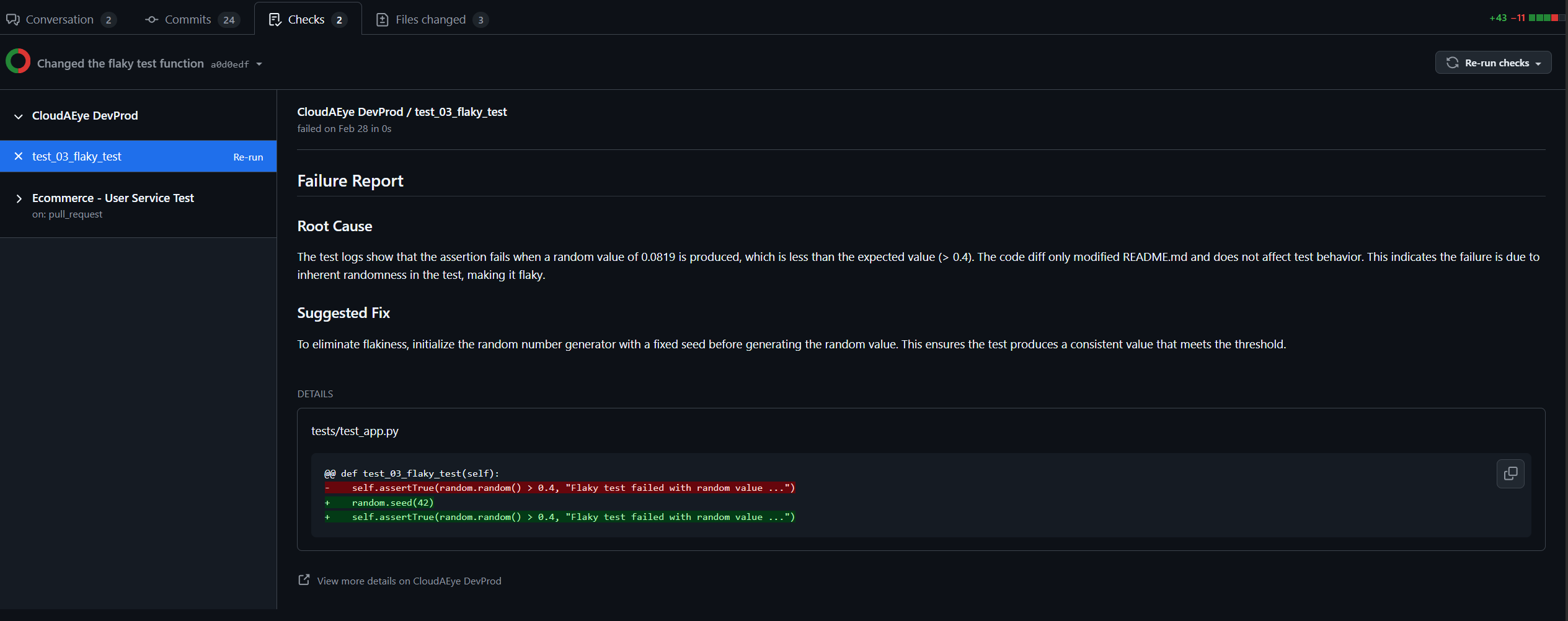This screenshot has height=621, width=1568.
Task: Open the commit a0d0edf dropdown arrow
Action: pos(259,64)
